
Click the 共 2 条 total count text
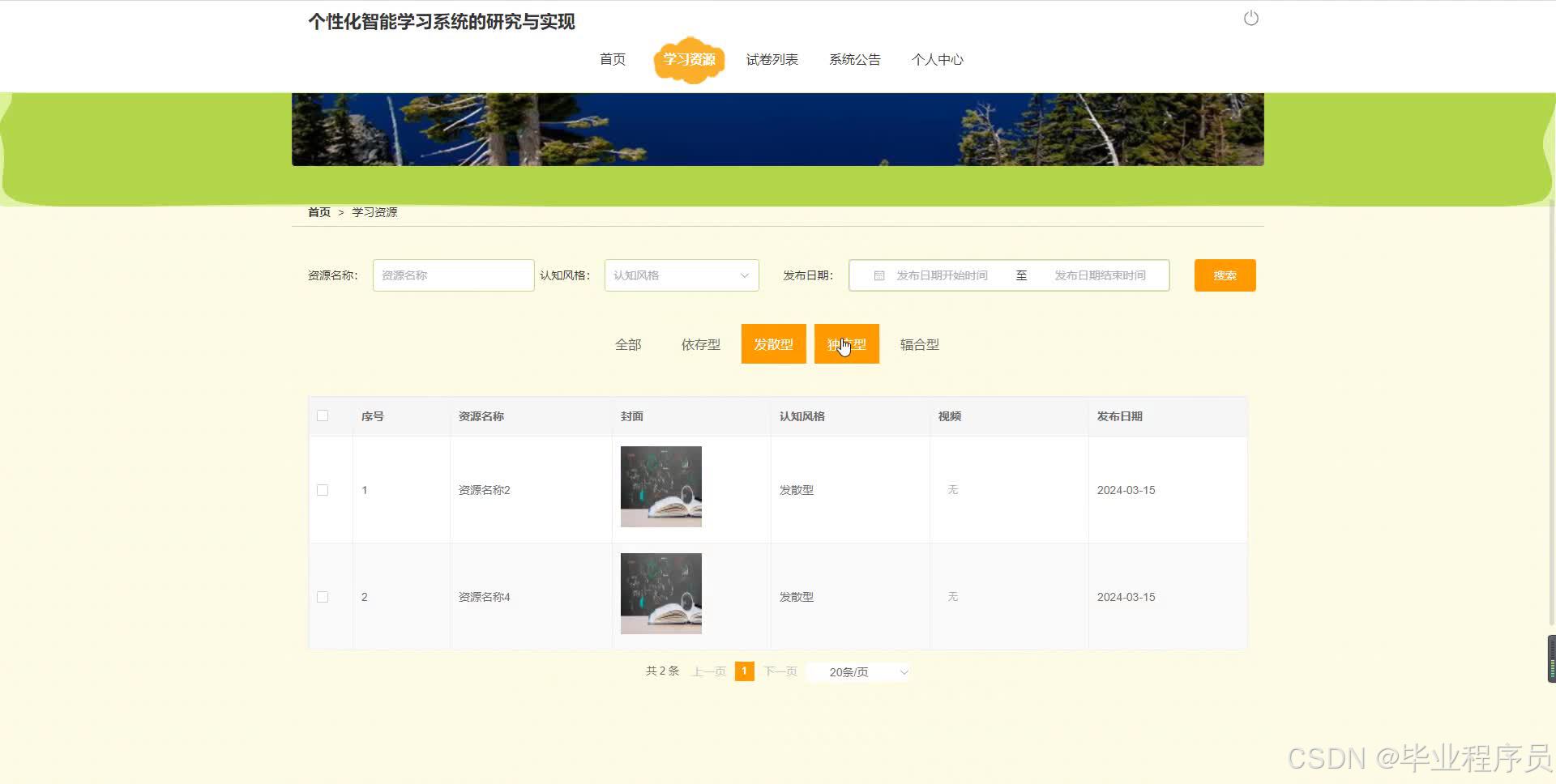pos(662,671)
